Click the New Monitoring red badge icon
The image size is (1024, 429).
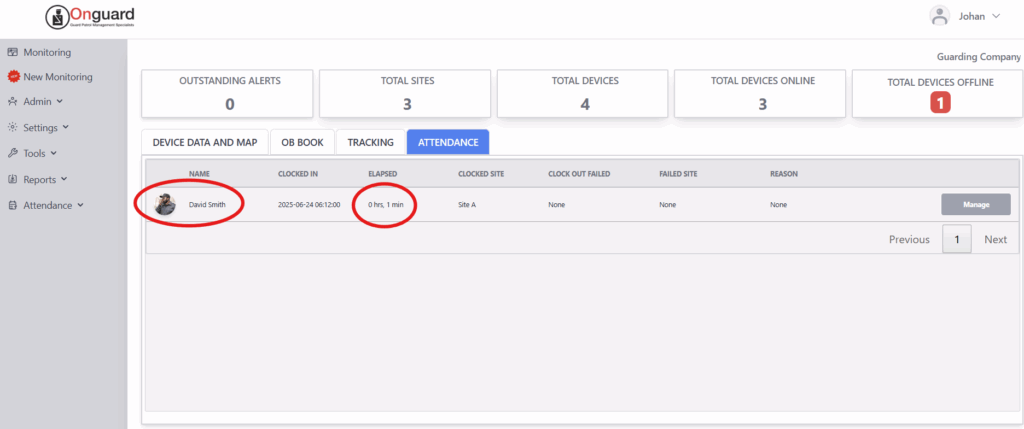click(12, 77)
